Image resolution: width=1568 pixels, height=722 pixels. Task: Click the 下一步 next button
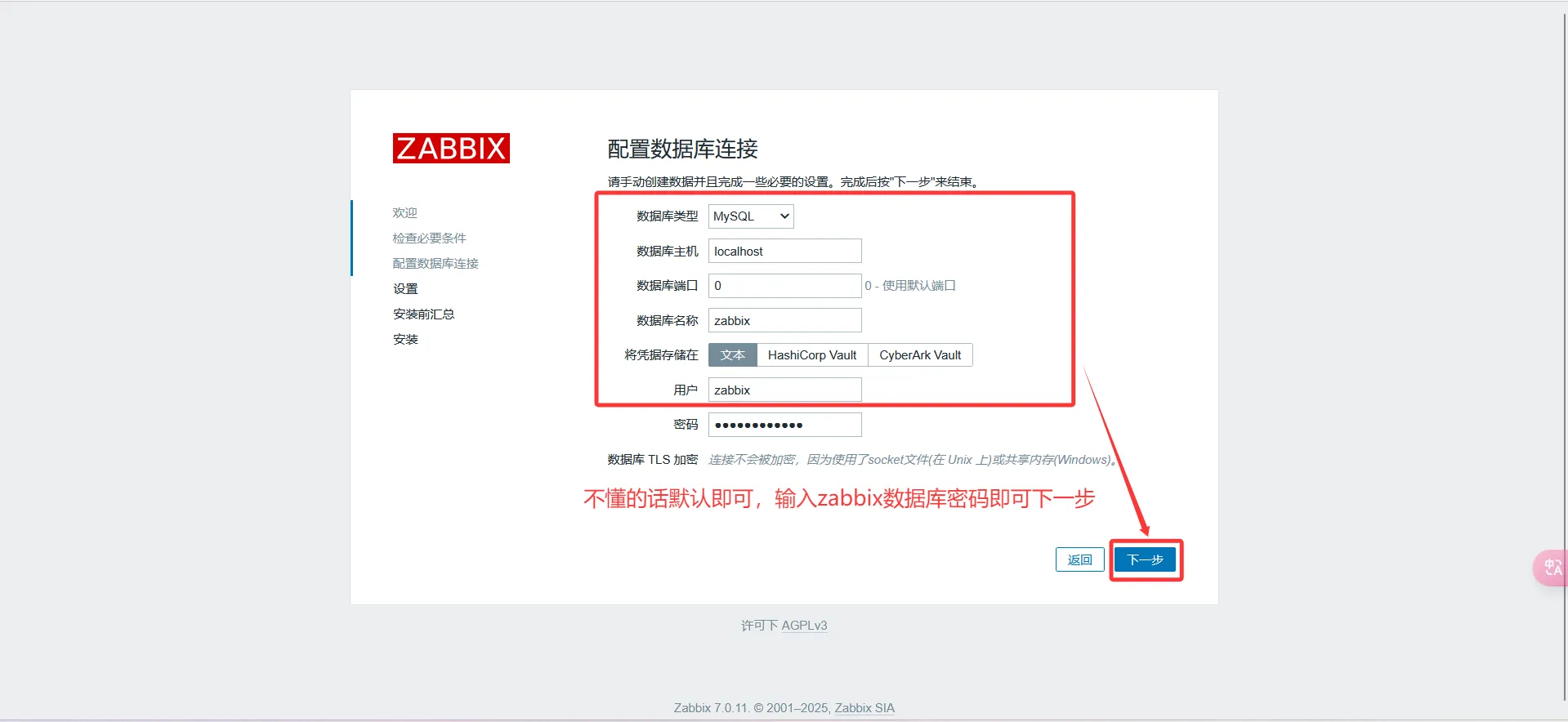1145,559
